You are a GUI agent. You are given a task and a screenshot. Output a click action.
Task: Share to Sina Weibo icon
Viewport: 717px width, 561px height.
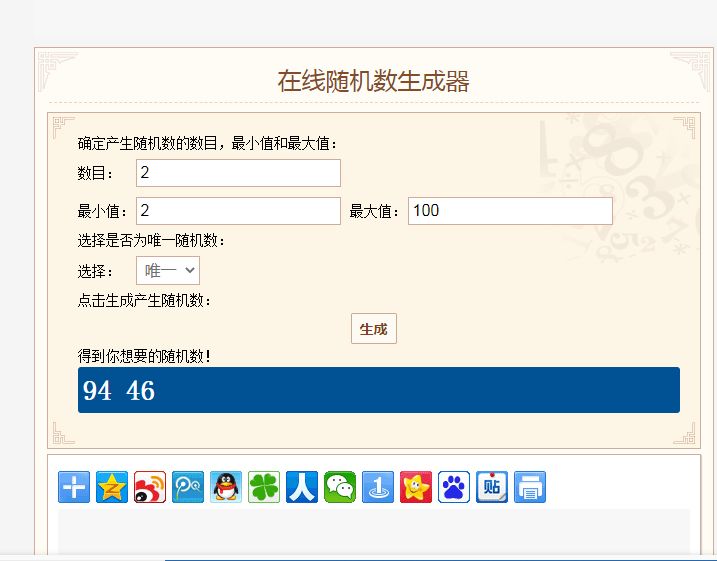150,487
